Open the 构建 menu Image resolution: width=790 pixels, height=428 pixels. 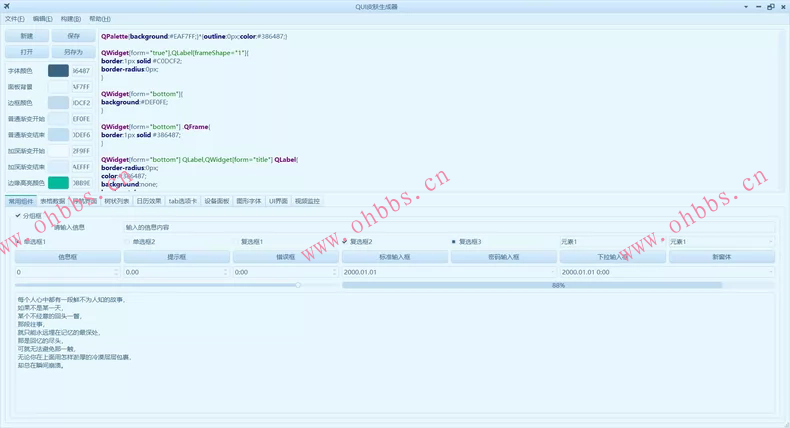pyautogui.click(x=70, y=19)
